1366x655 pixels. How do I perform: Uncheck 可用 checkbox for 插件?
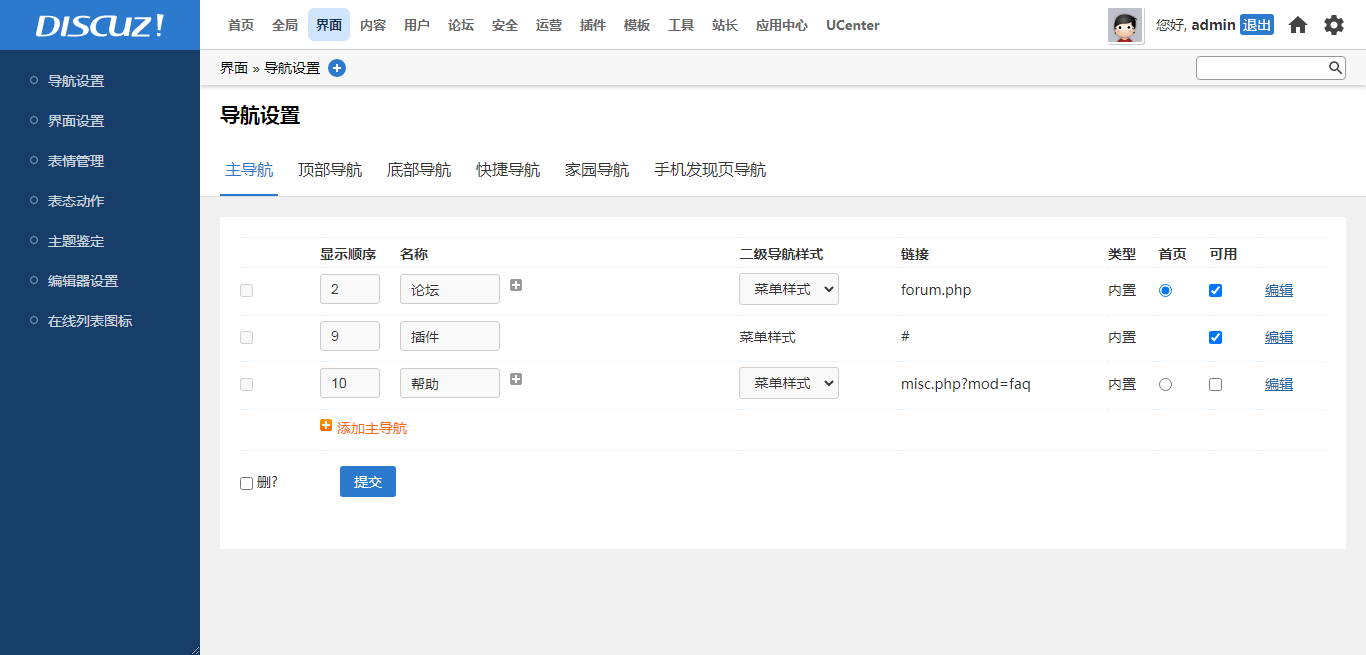(1215, 337)
